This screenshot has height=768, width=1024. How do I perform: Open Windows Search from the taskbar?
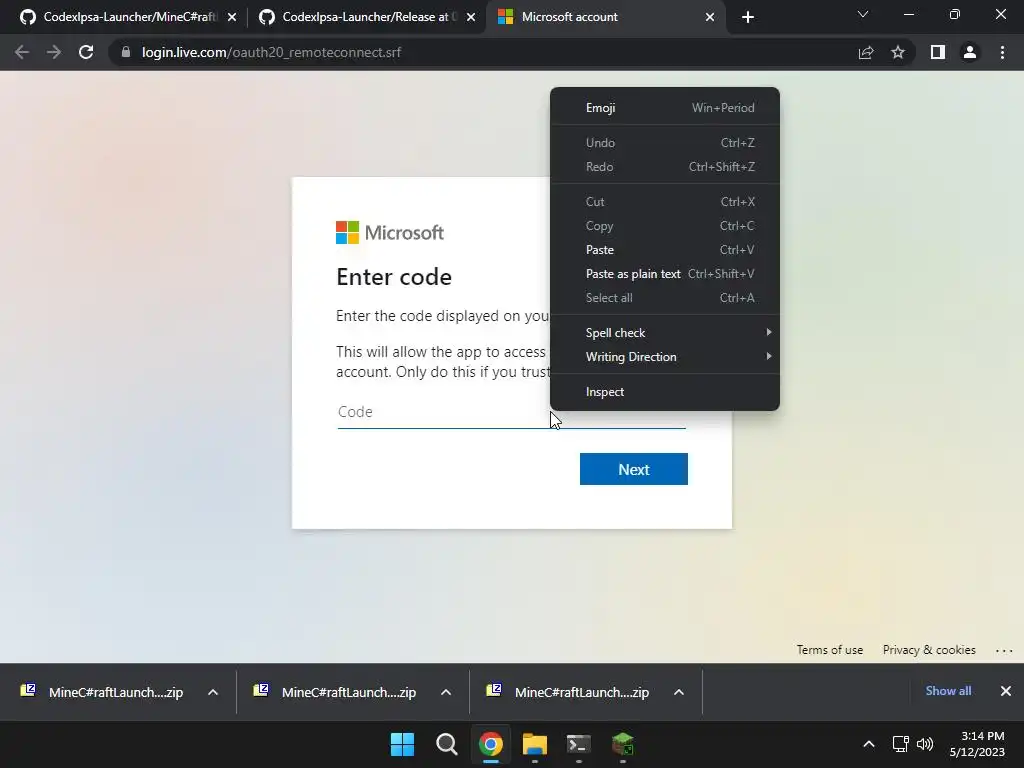point(447,744)
